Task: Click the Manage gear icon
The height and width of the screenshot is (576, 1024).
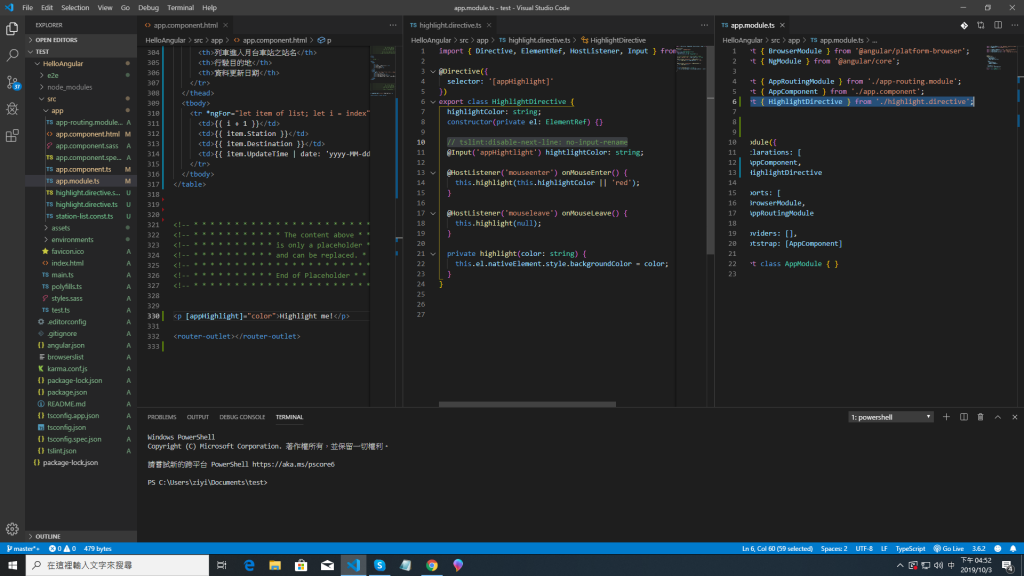Action: point(12,529)
